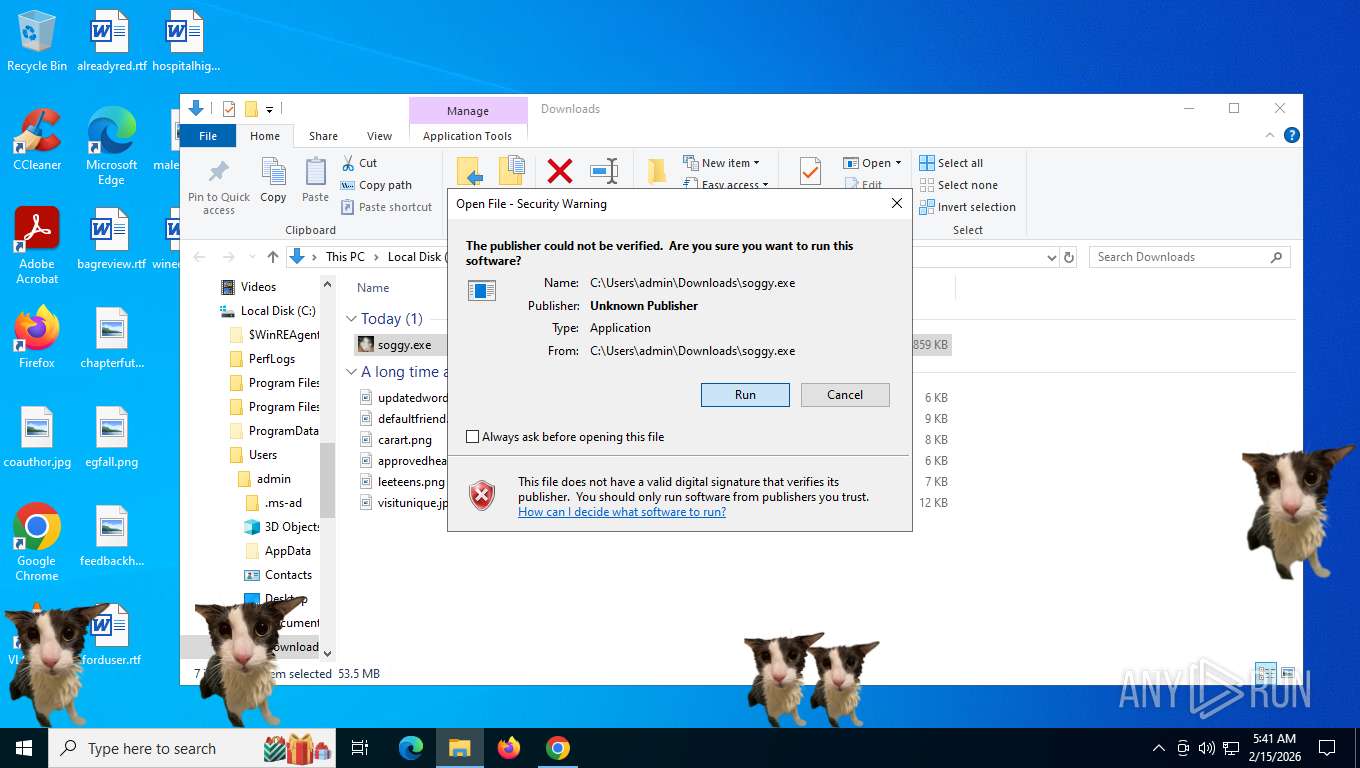
Task: Select Videos in navigation pane
Action: 258,287
